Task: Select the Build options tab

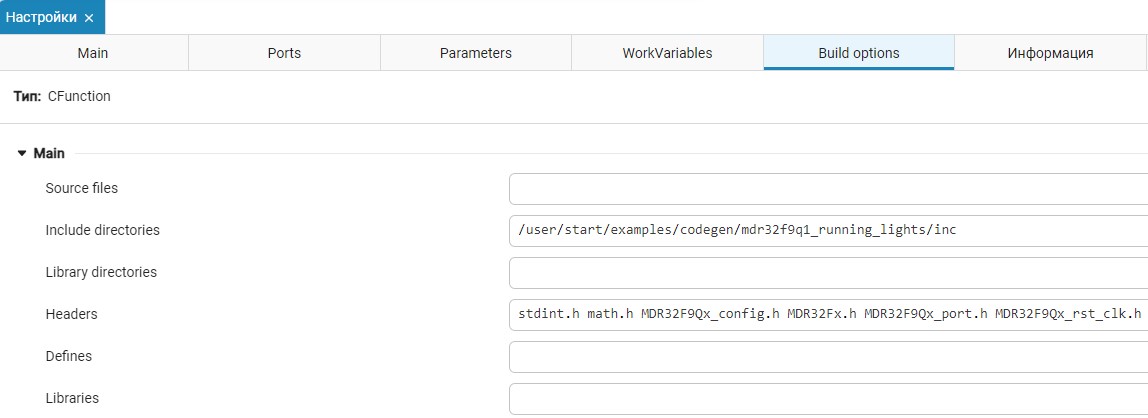Action: [x=858, y=53]
